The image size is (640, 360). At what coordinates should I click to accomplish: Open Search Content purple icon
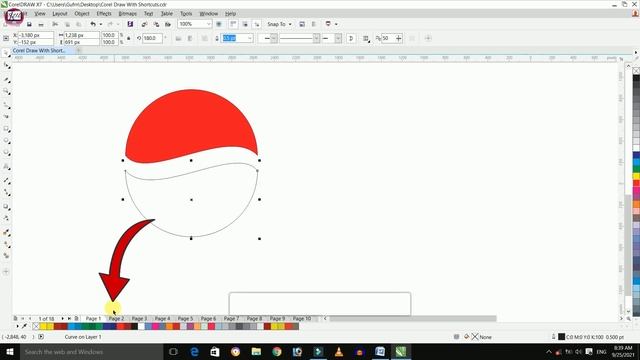coord(130,24)
